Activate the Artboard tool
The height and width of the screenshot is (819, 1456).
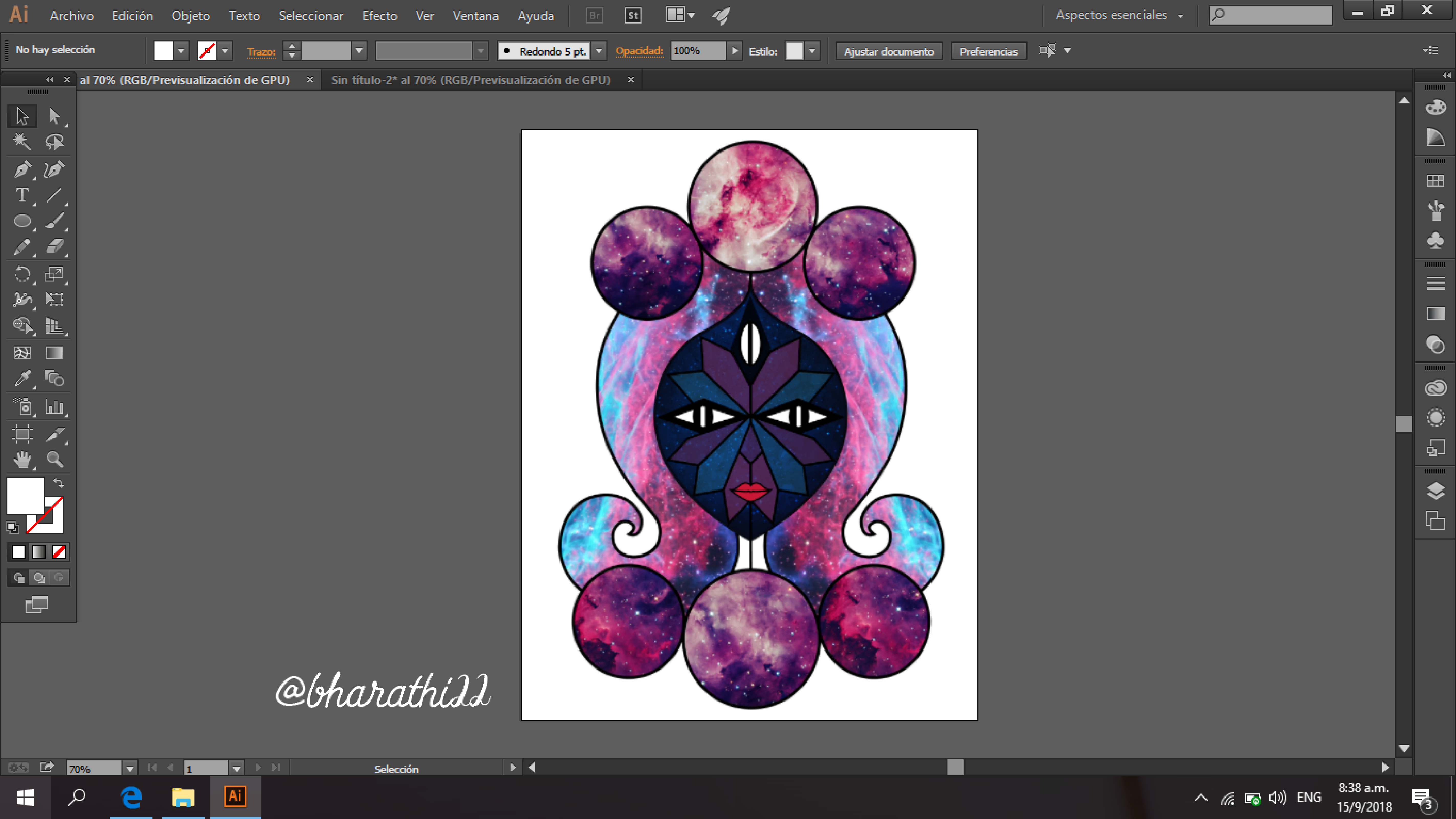(22, 434)
